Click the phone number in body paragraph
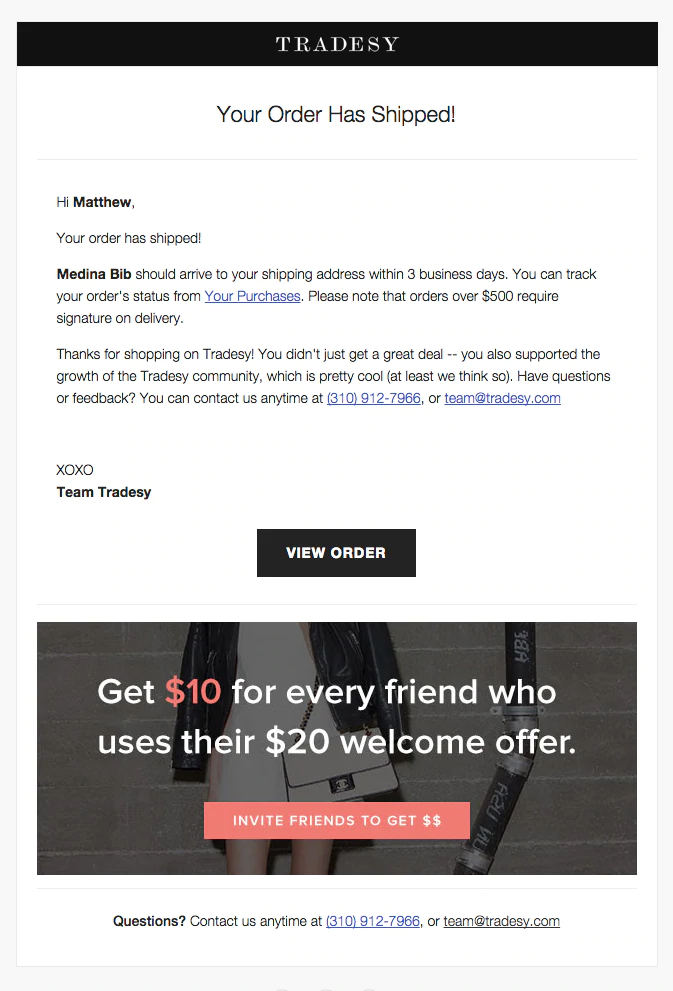 pos(373,398)
